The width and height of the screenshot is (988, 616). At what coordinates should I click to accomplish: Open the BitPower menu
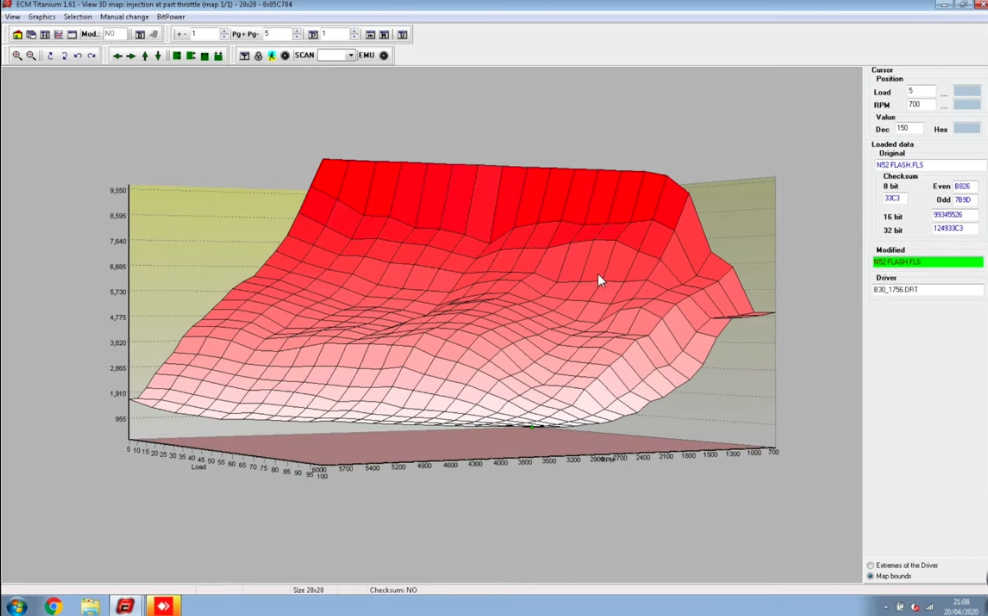(x=171, y=17)
